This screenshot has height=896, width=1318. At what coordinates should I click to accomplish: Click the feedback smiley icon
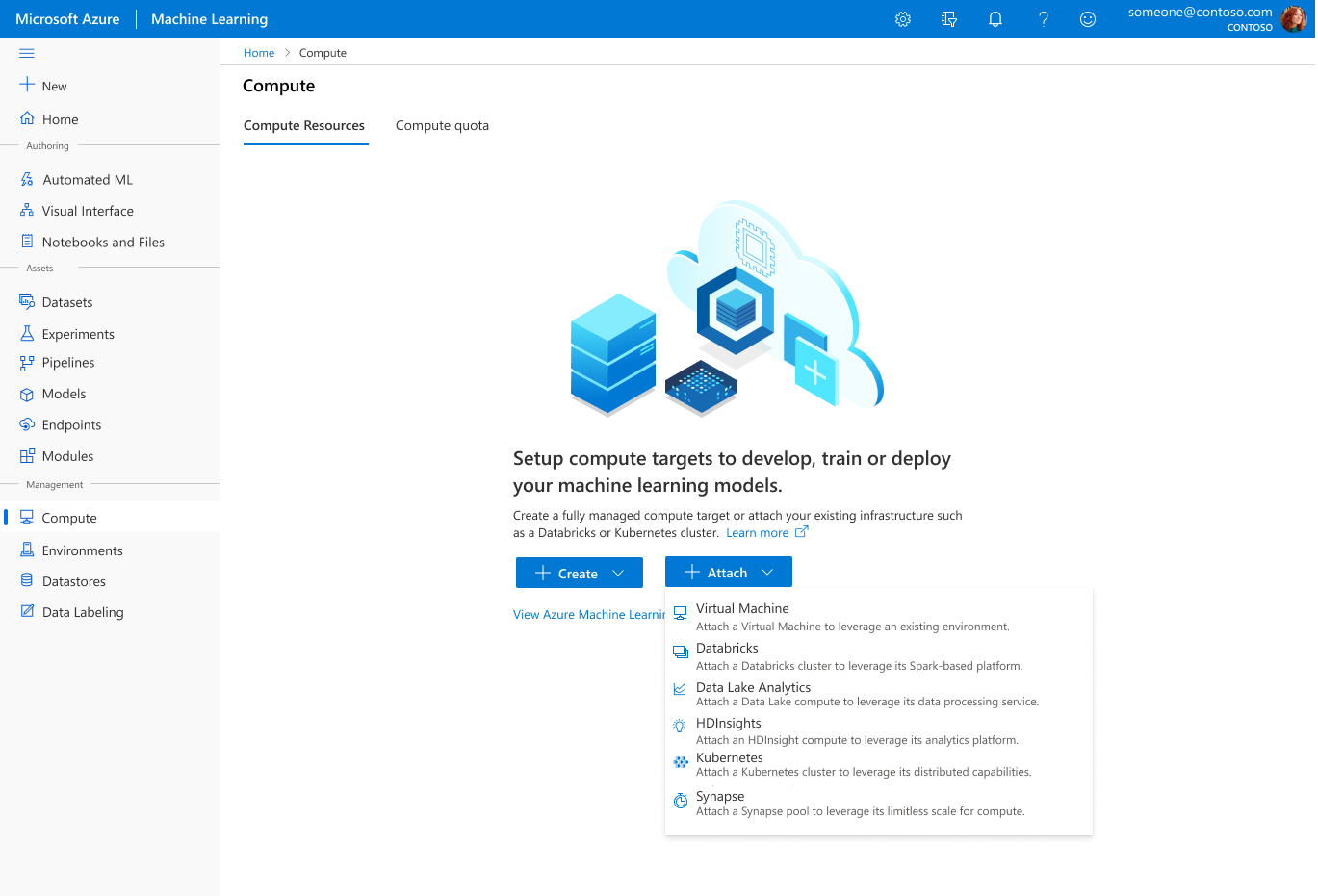[x=1088, y=19]
